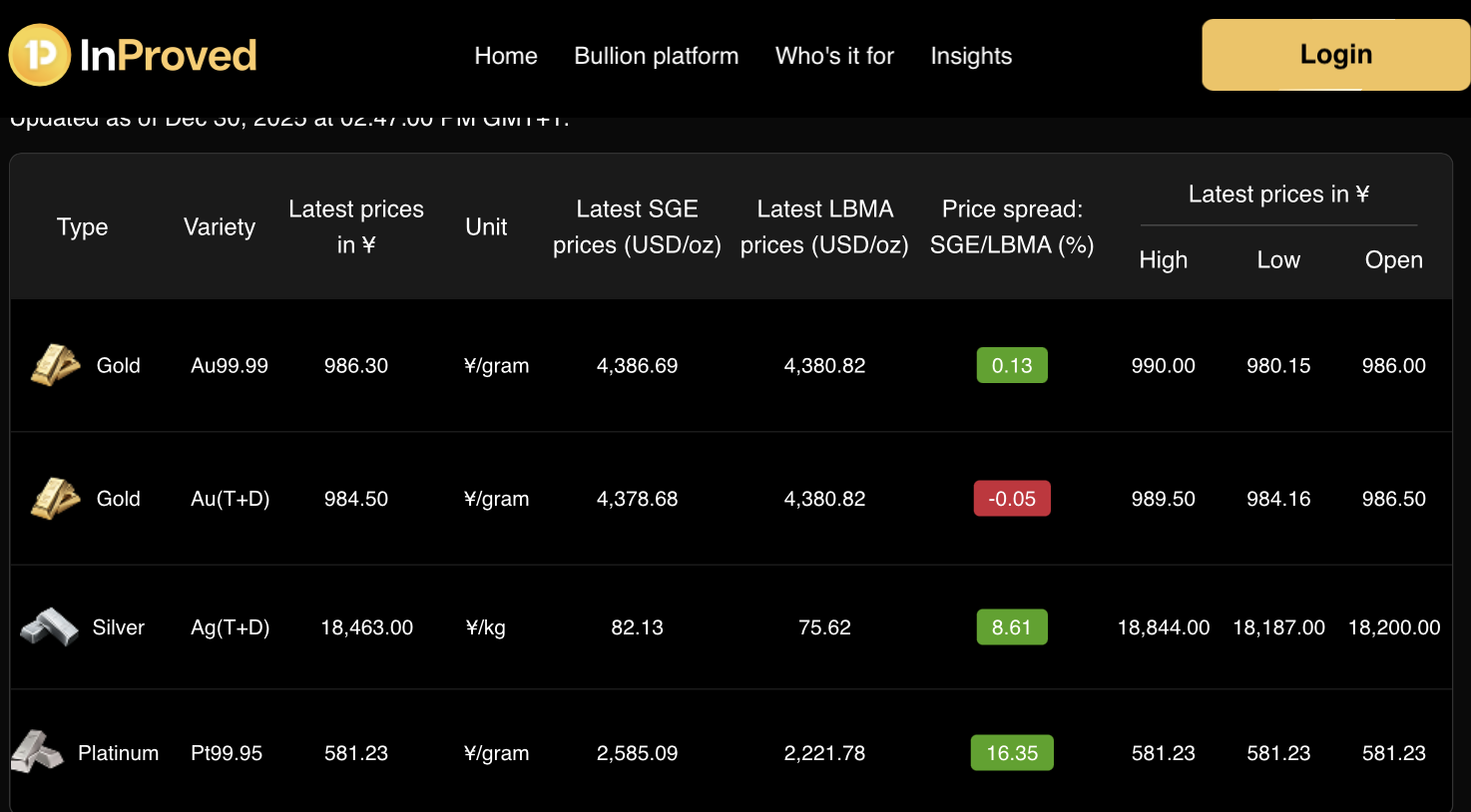Click the InProved coin logo icon
This screenshot has height=812, width=1471.
[40, 55]
